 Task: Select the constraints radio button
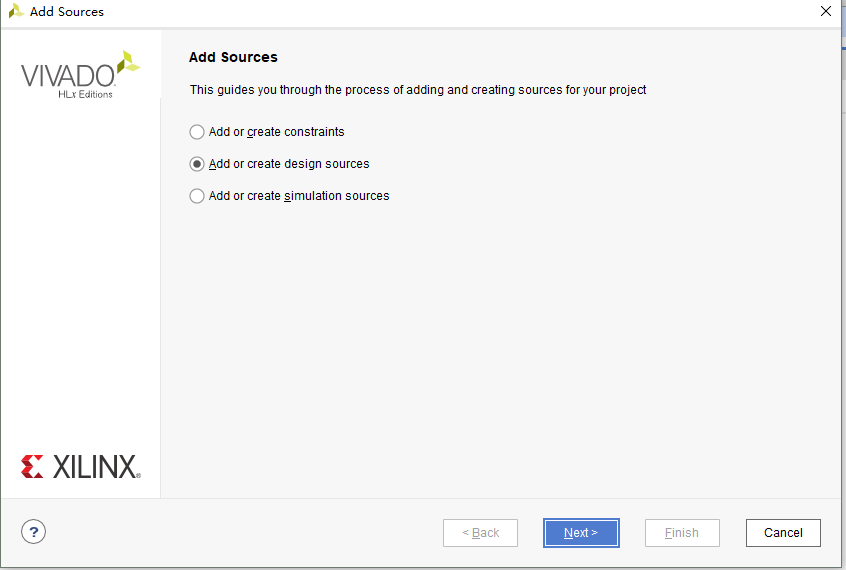point(197,132)
